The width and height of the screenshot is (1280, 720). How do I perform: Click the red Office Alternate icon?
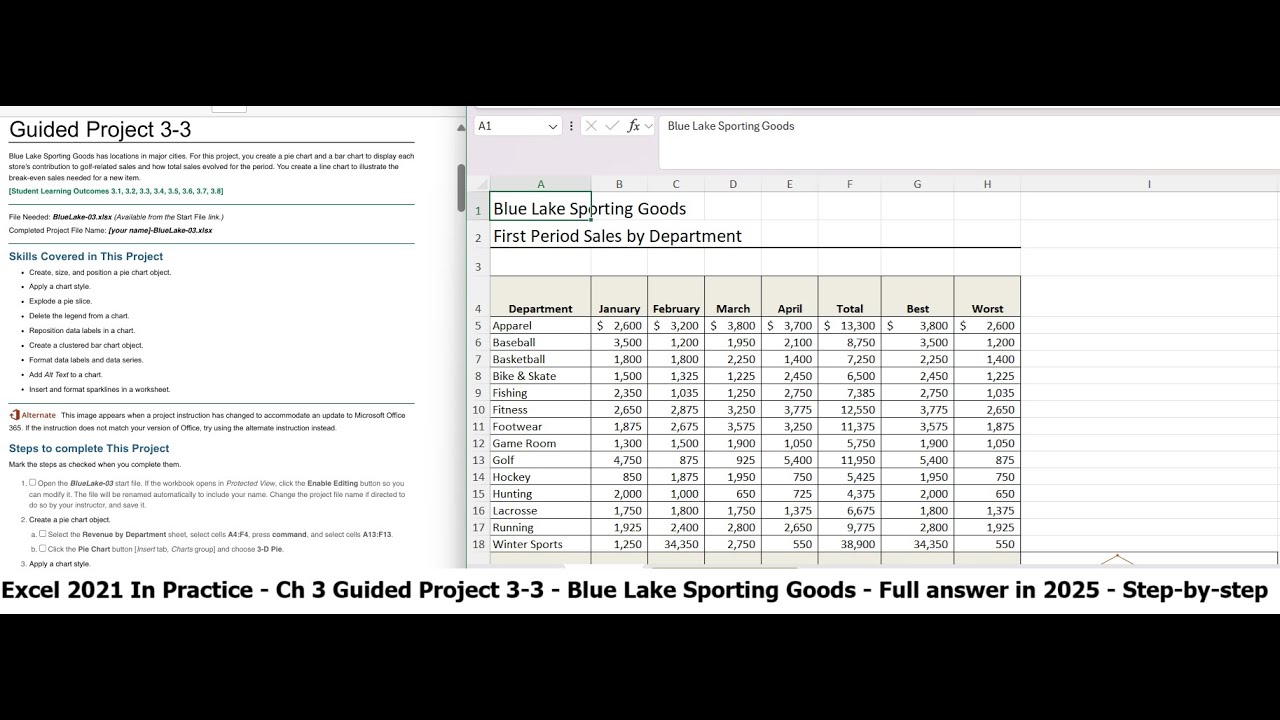pyautogui.click(x=14, y=415)
